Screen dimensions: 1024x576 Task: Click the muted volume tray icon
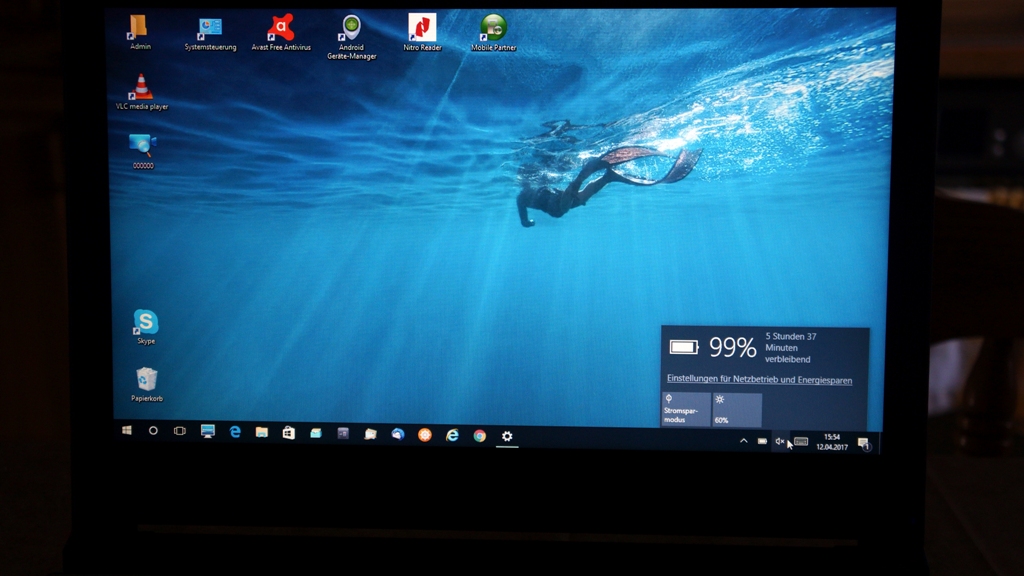pos(779,441)
